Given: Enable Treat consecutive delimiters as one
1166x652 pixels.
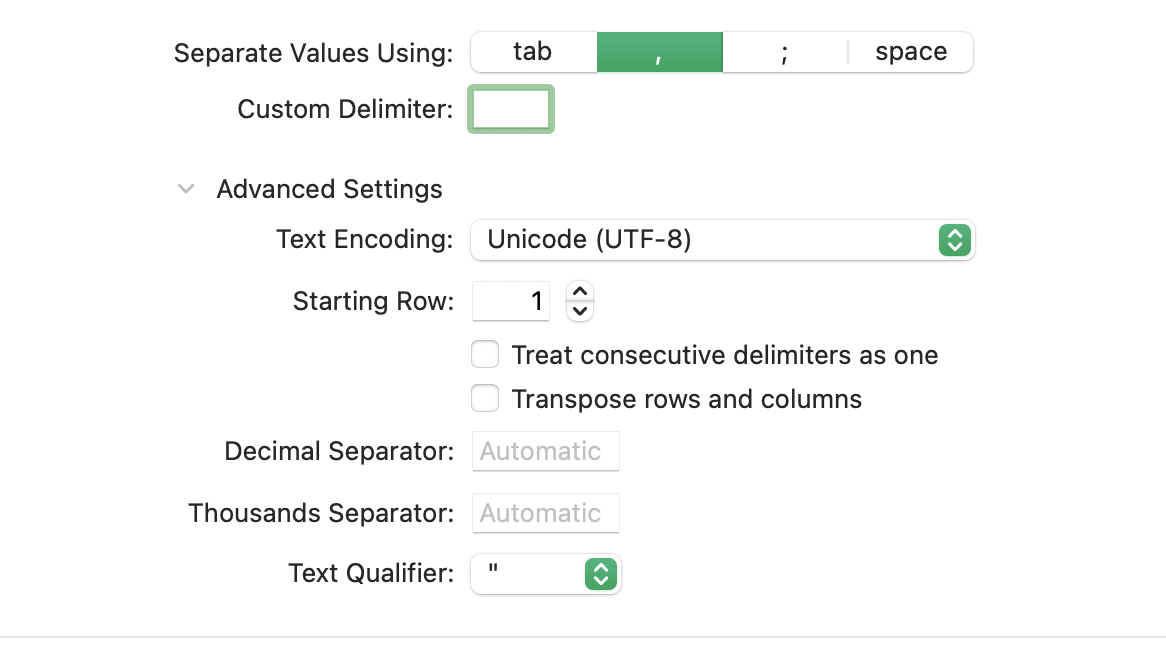Looking at the screenshot, I should tap(485, 355).
